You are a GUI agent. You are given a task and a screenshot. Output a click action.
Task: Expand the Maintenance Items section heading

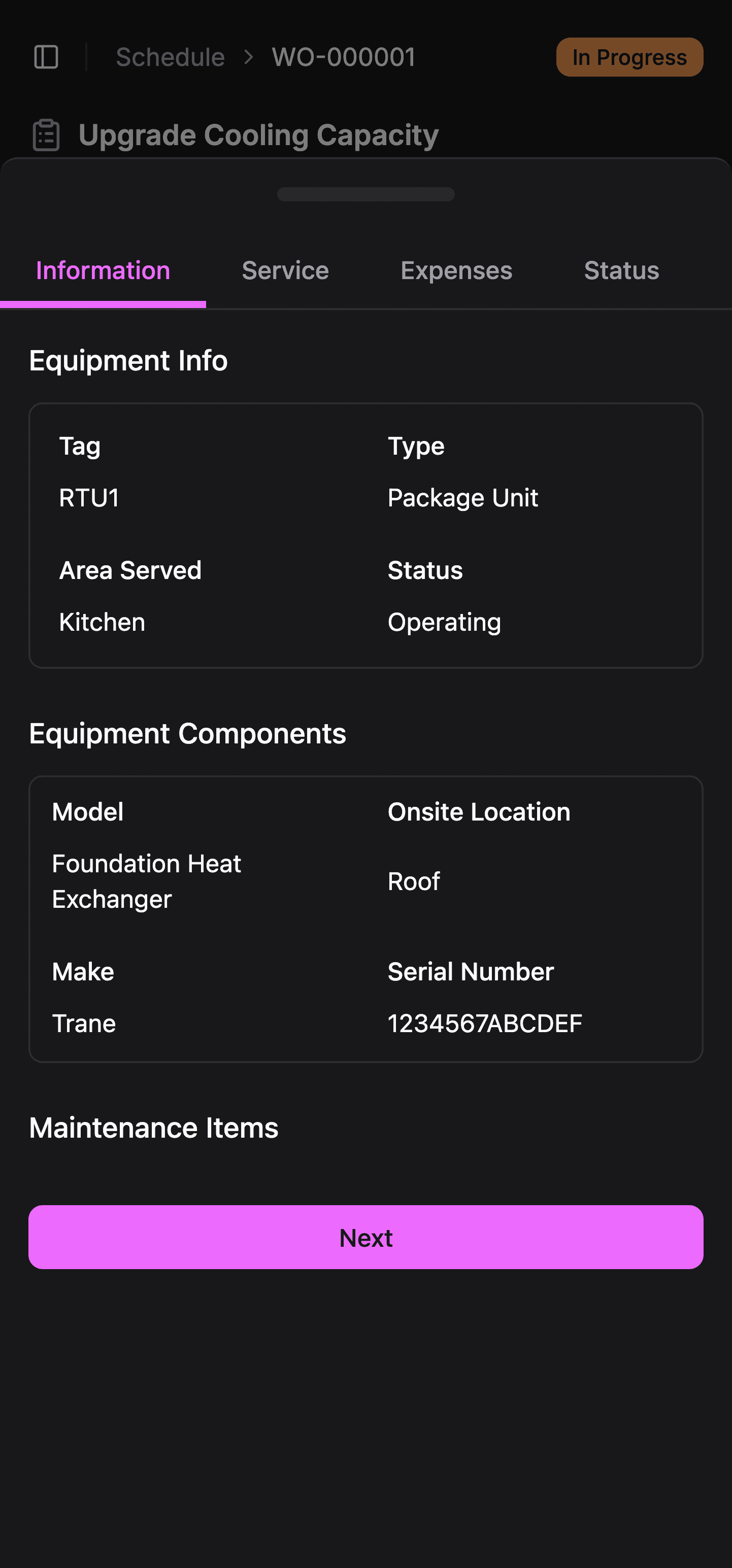pyautogui.click(x=153, y=1128)
